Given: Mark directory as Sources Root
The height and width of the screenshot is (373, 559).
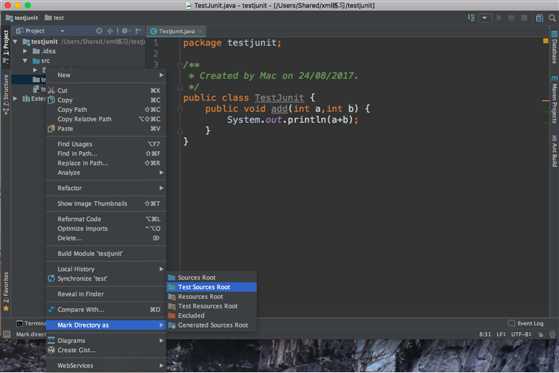Looking at the screenshot, I should tap(212, 277).
